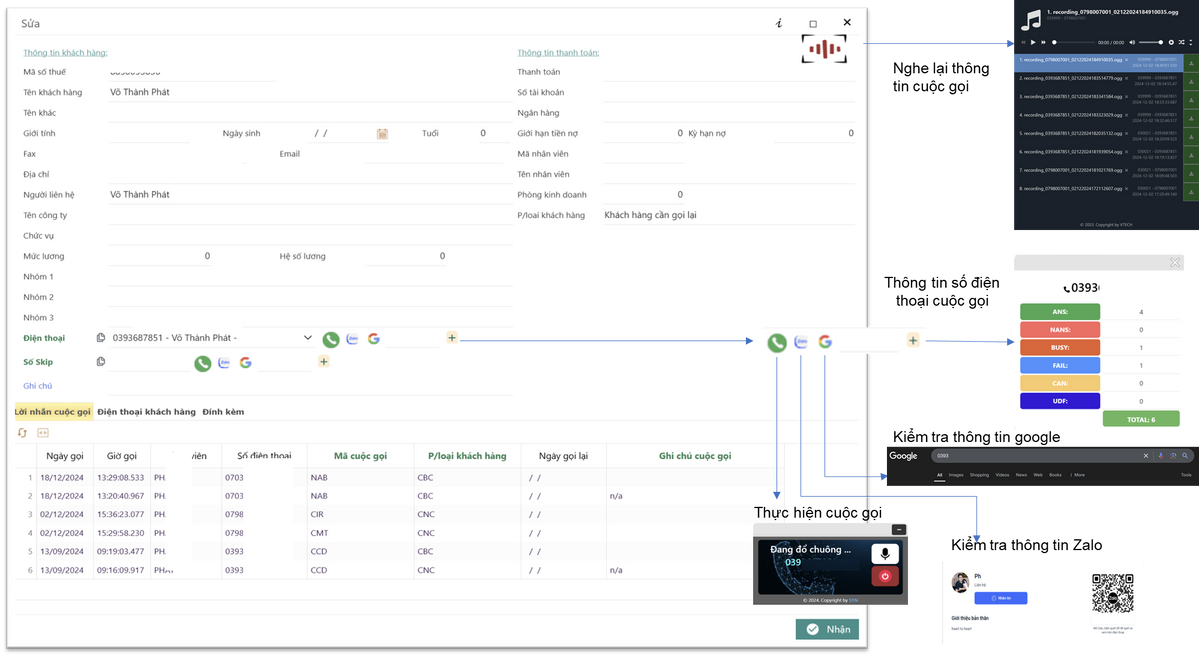Screen dimensions: 1199x657
Task: Click the Tên khách hàng input field
Action: click(x=310, y=92)
